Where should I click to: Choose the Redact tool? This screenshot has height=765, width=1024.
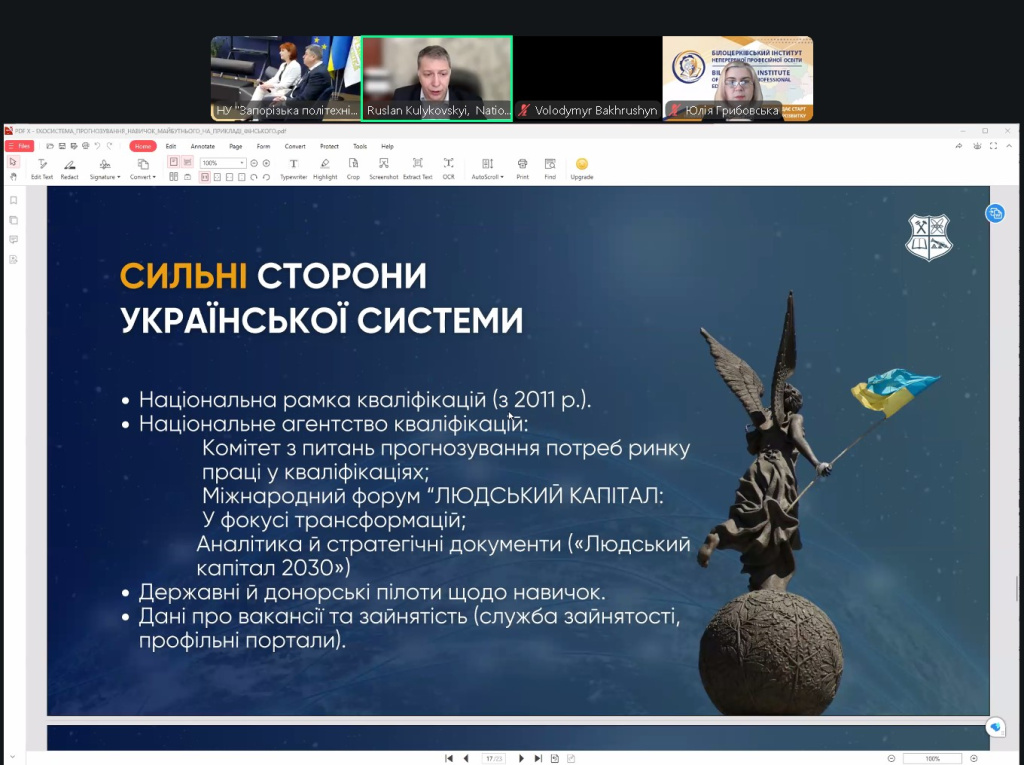tap(69, 166)
